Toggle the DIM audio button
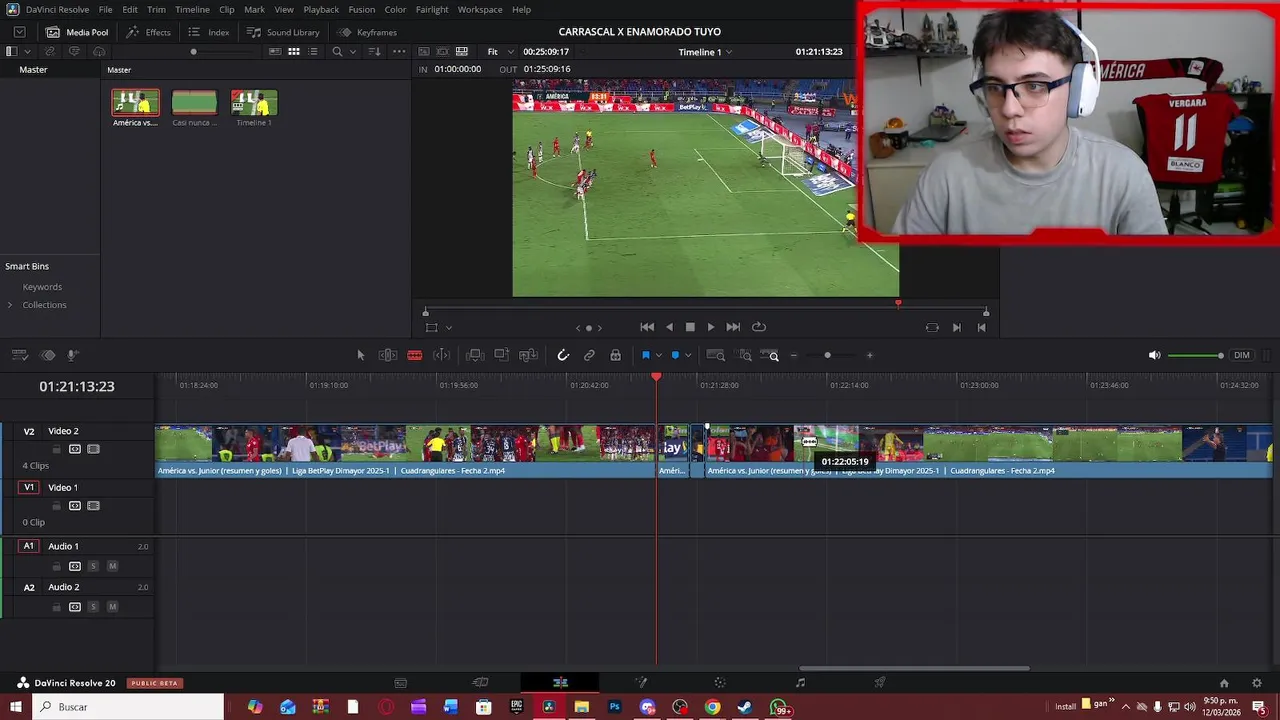This screenshot has height=720, width=1280. [x=1241, y=355]
